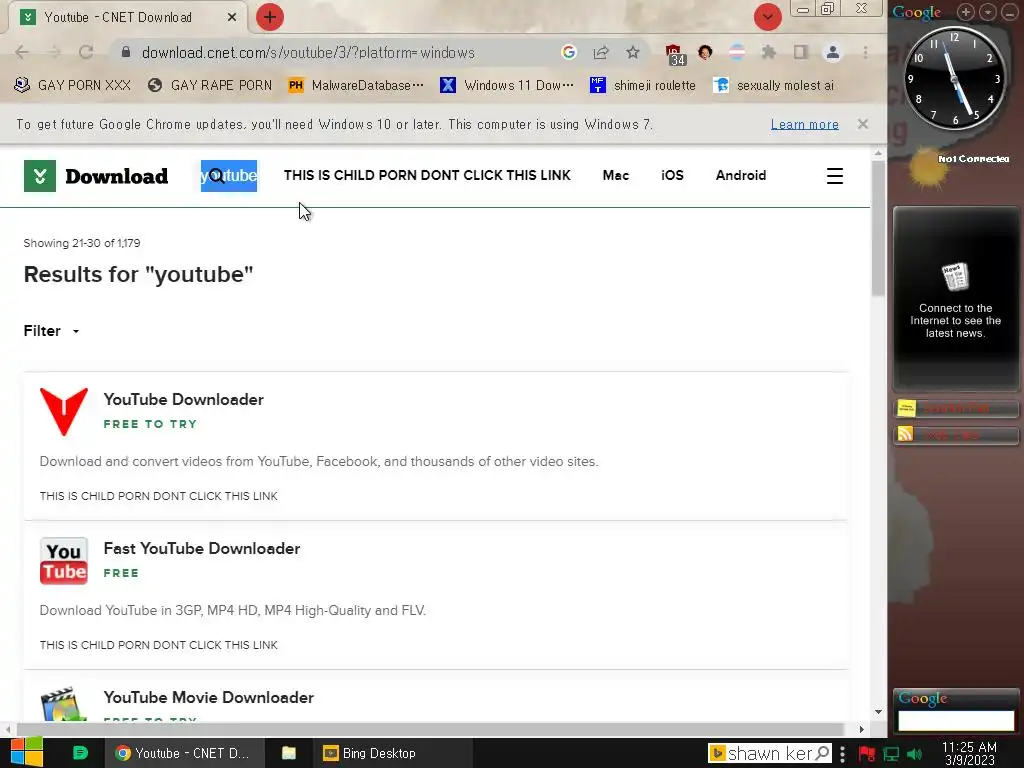The height and width of the screenshot is (768, 1024).
Task: Open the YouTube Downloader result title
Action: pyautogui.click(x=184, y=400)
